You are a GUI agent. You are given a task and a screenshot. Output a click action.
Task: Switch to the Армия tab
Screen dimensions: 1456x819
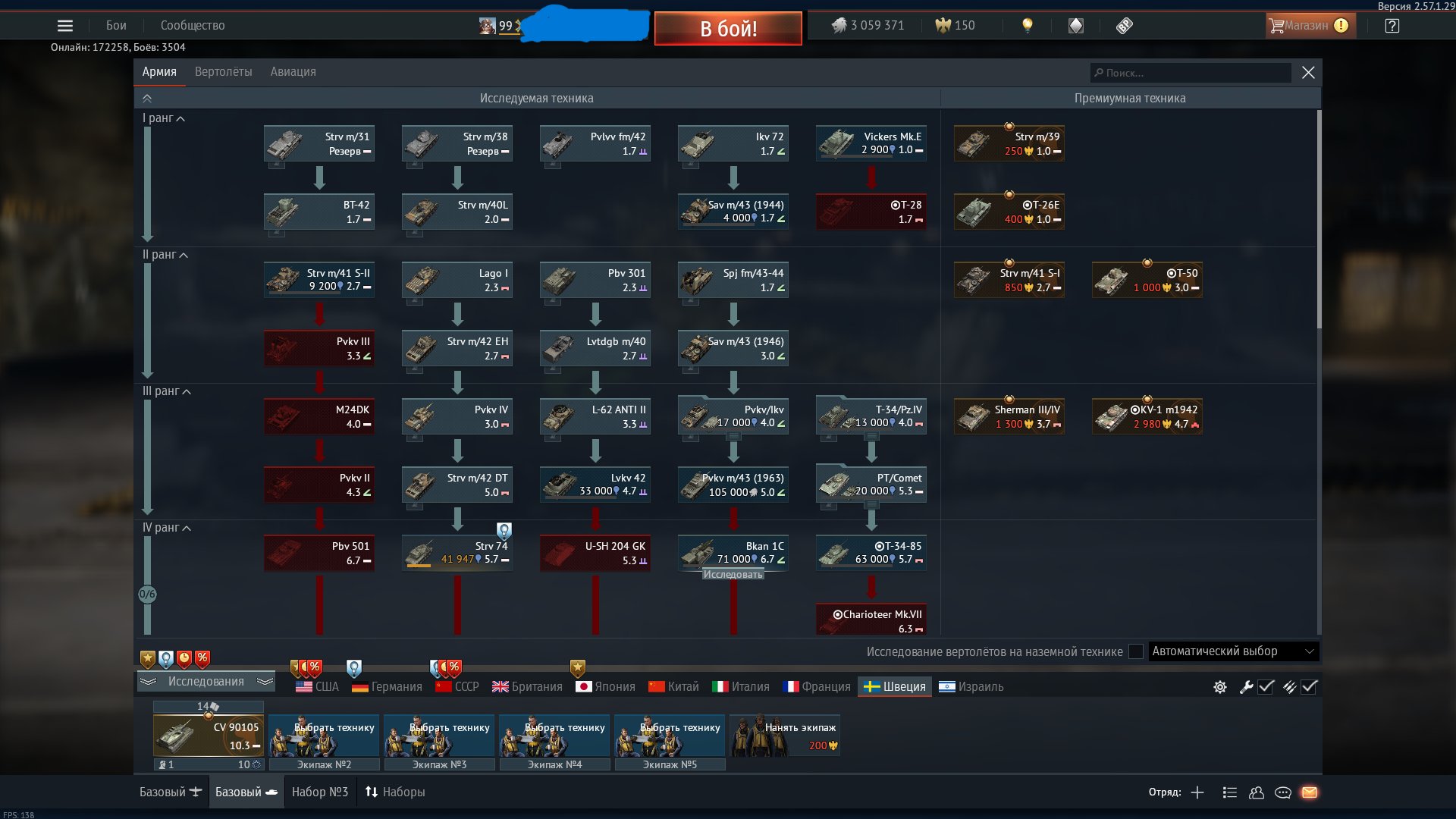click(159, 72)
